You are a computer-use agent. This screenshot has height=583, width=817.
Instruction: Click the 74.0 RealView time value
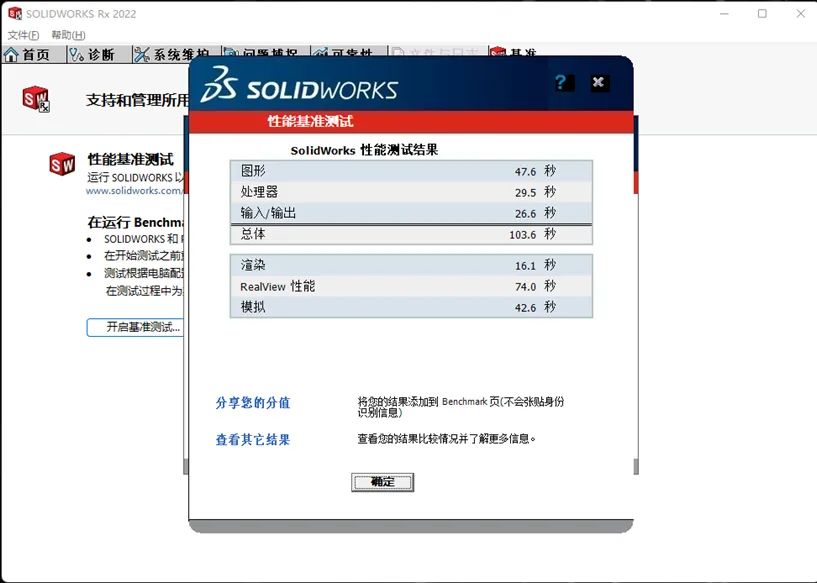[x=525, y=287]
